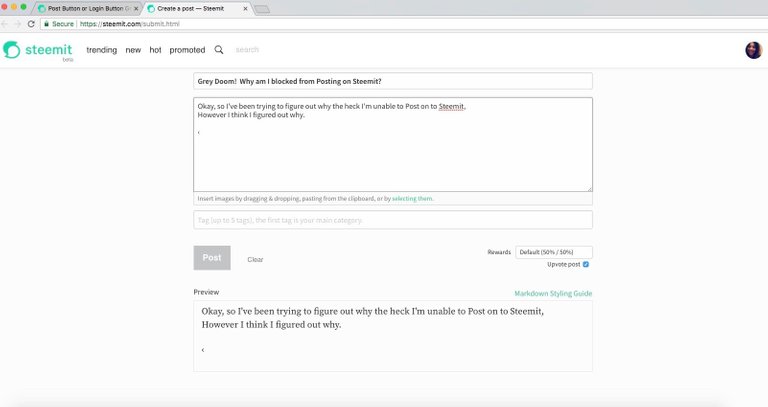
Task: Open a new browser tab
Action: tap(262, 9)
